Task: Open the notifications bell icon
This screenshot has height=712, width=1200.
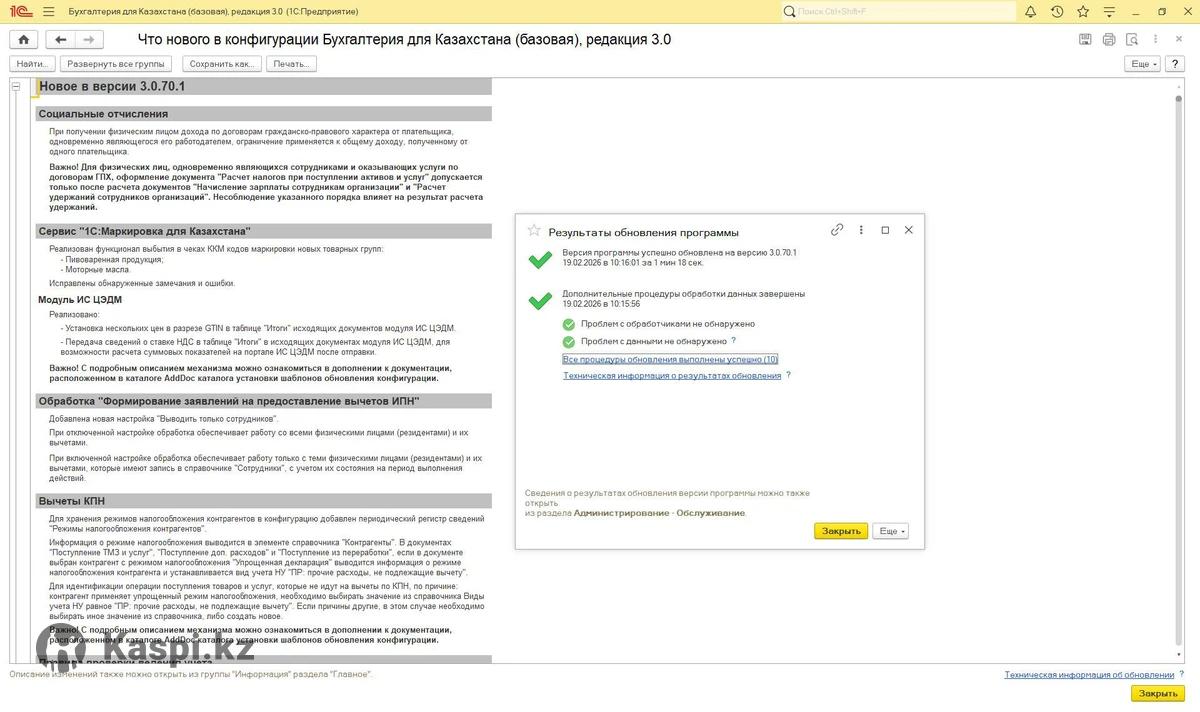Action: pos(1031,11)
